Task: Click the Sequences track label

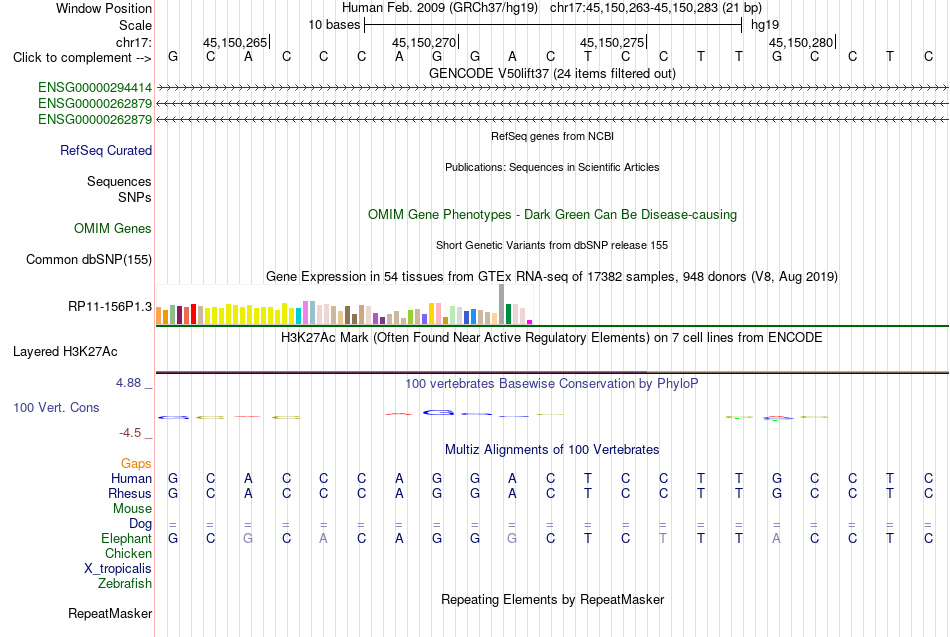Action: pos(119,181)
